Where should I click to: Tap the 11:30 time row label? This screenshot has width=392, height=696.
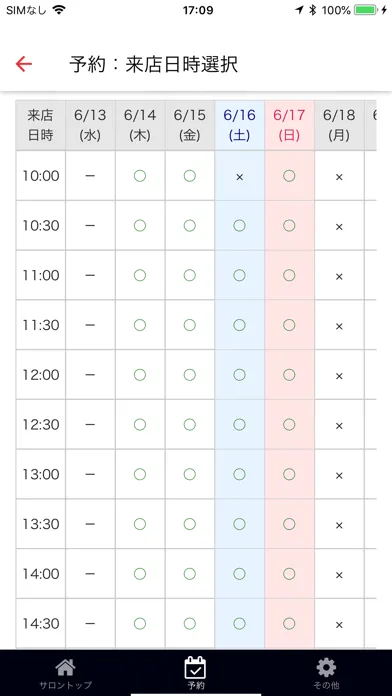pos(41,325)
